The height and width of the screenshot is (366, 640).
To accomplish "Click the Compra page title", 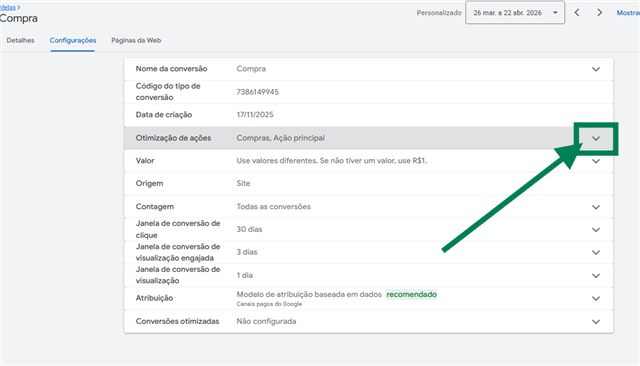I will 19,18.
